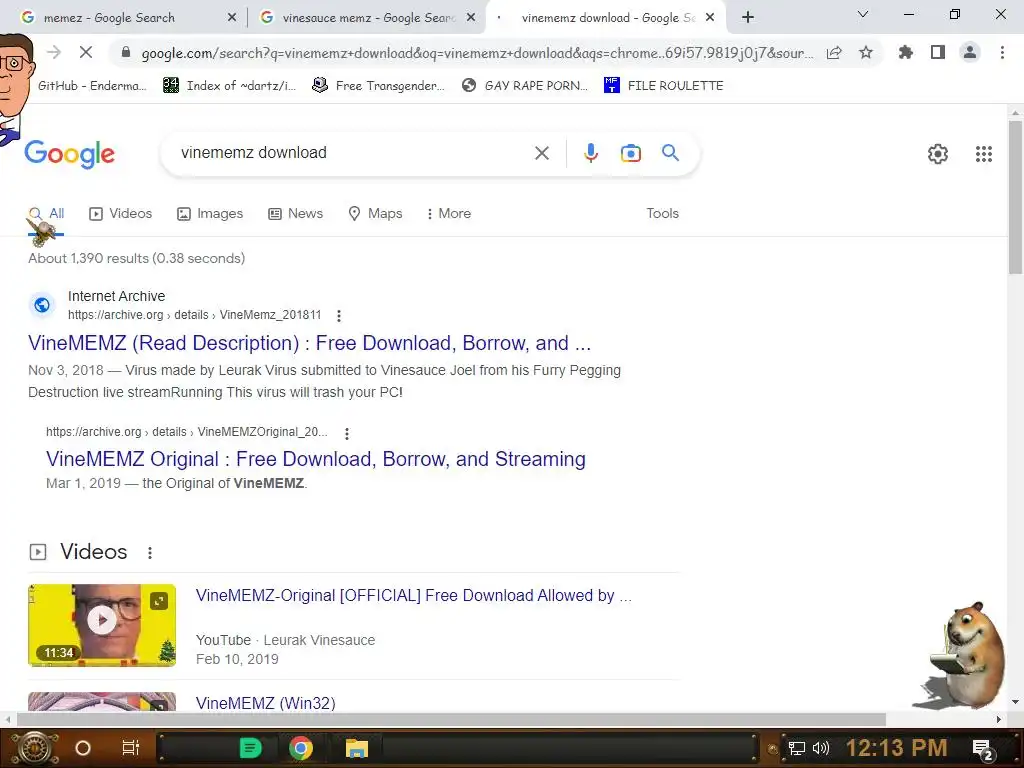Bookmark this page with star icon
Viewport: 1024px width, 768px height.
point(866,52)
